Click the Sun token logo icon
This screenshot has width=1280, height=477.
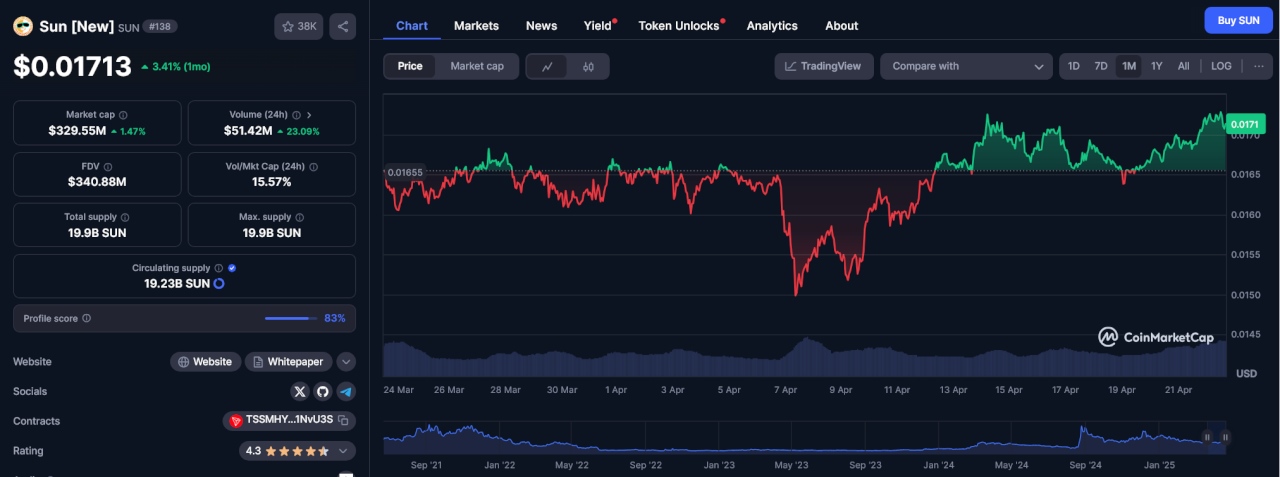click(23, 27)
